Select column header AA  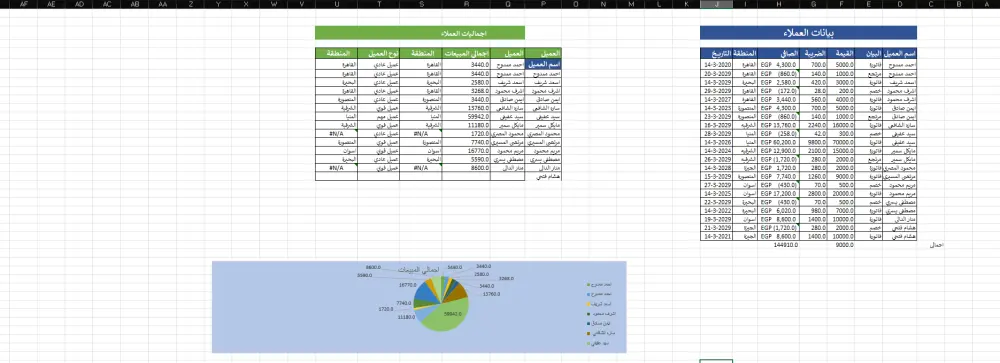(x=163, y=4)
